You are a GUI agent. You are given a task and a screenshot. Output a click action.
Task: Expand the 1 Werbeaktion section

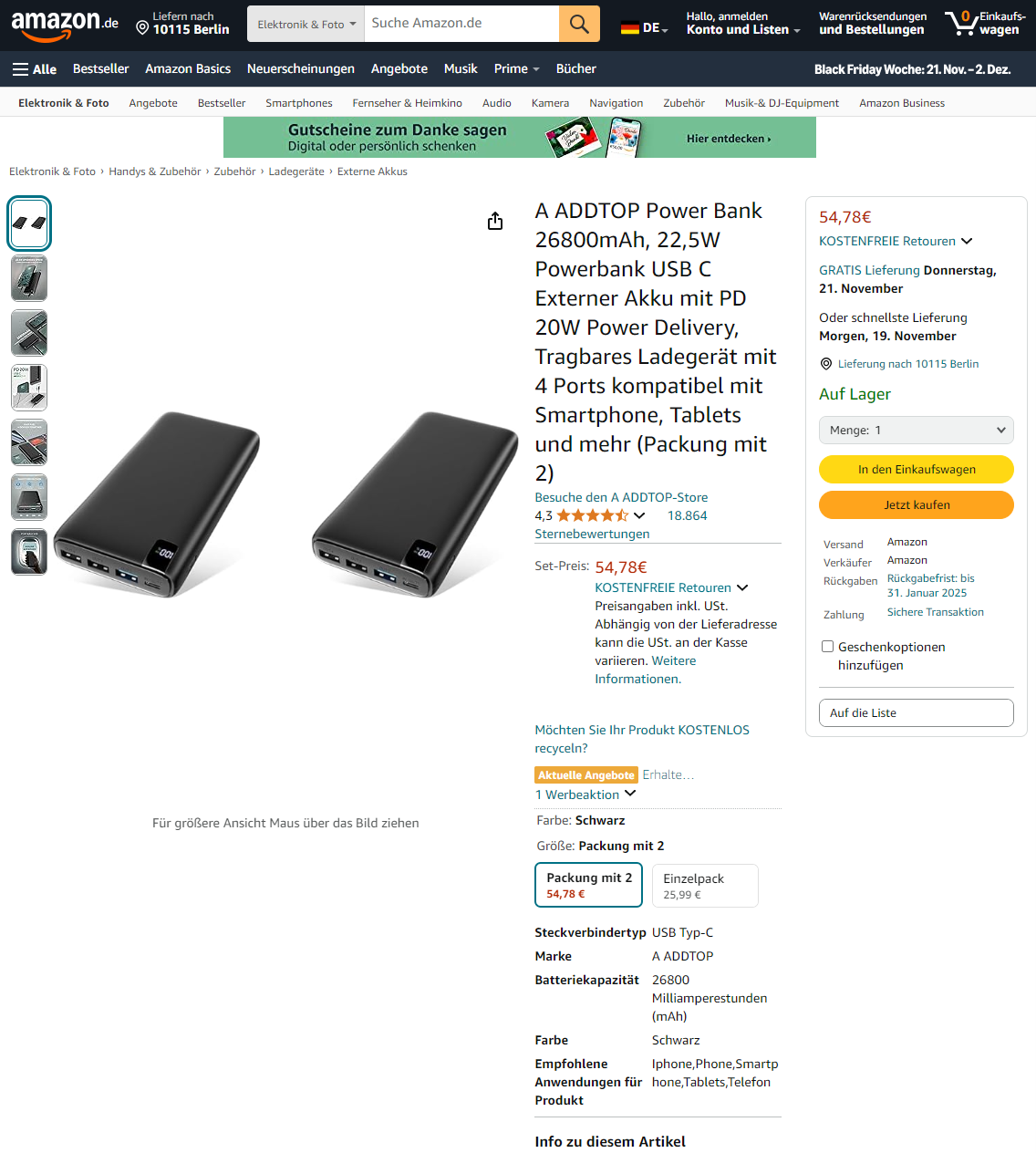tap(585, 795)
